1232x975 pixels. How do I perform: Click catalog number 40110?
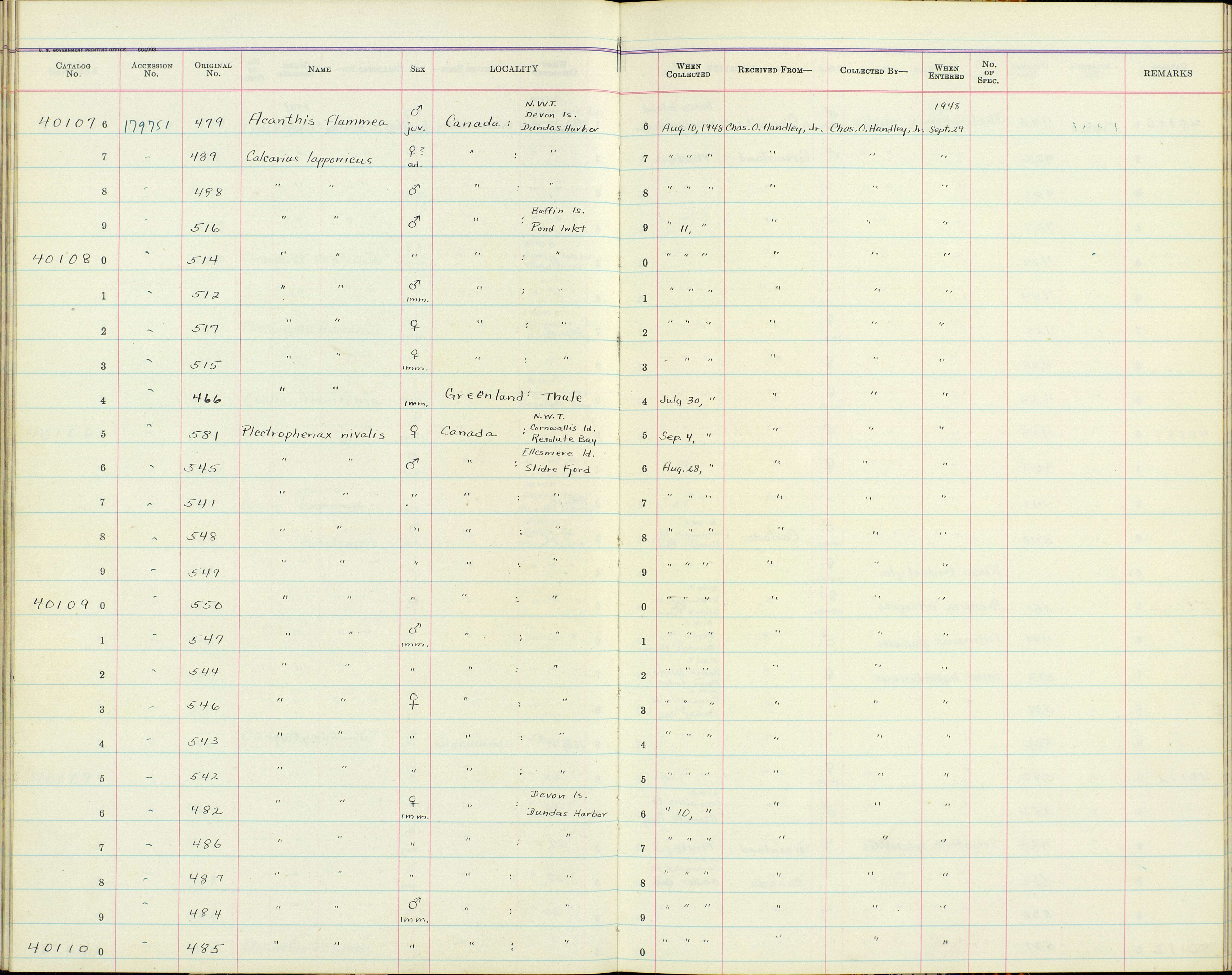pos(58,948)
